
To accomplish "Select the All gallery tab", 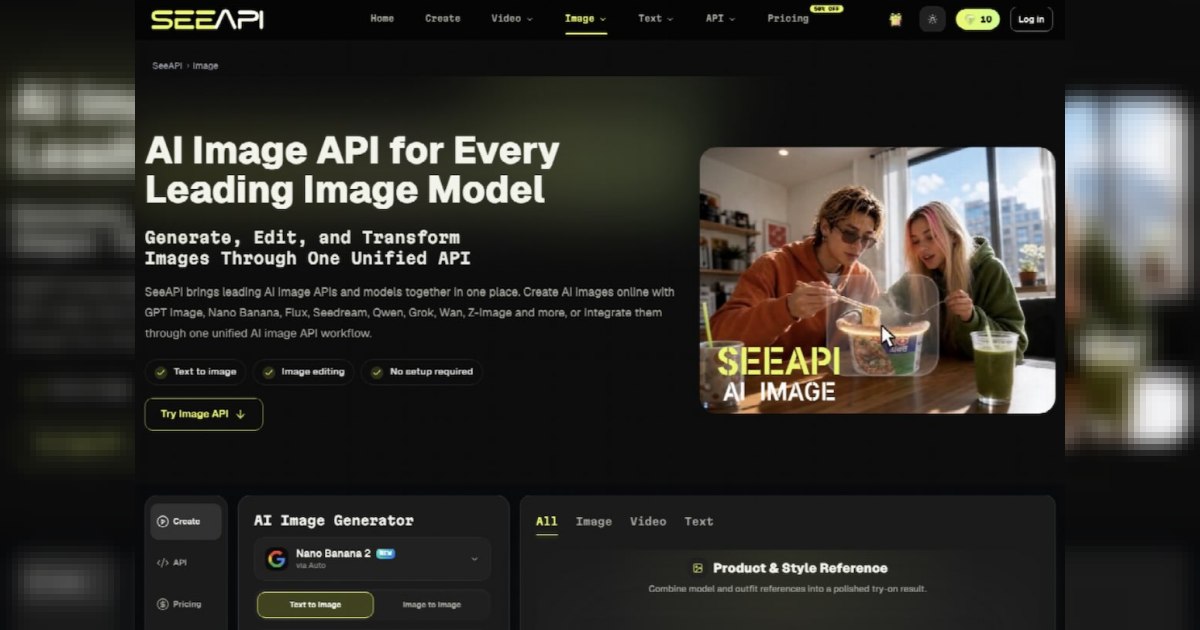I will tap(547, 521).
